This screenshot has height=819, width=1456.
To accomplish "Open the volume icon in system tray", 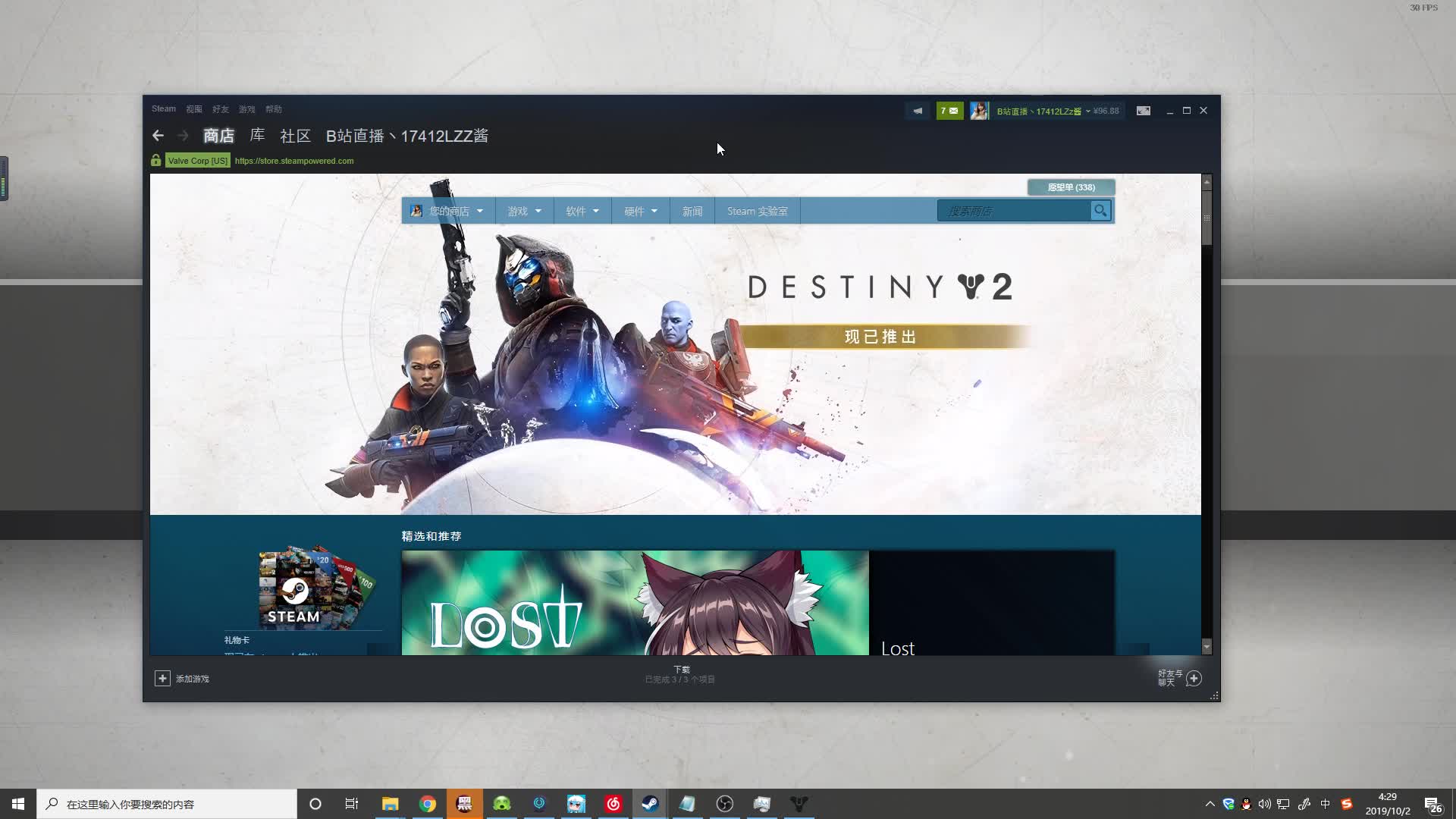I will 1264,804.
